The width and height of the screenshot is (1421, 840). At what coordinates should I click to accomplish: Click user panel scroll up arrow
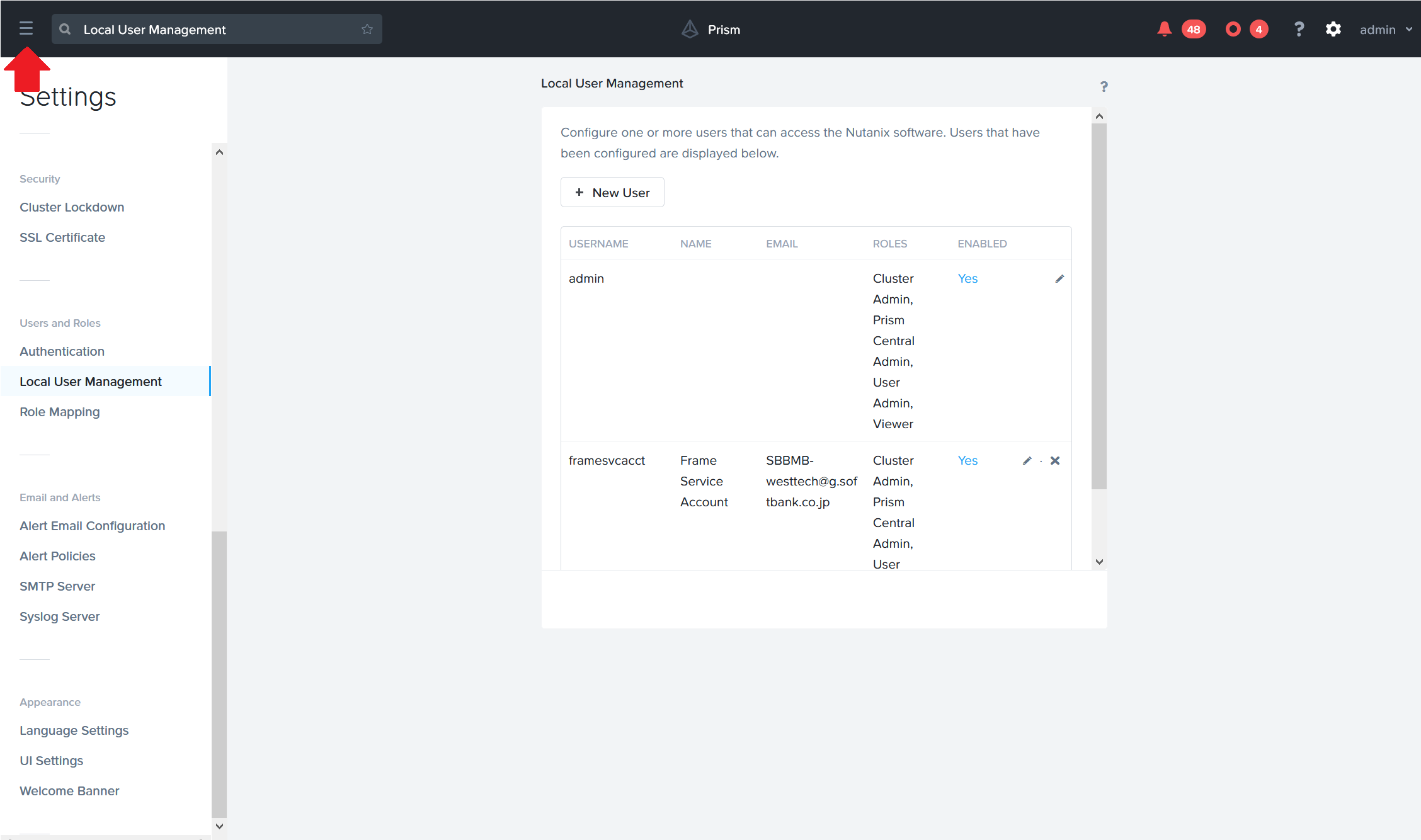tap(1099, 116)
